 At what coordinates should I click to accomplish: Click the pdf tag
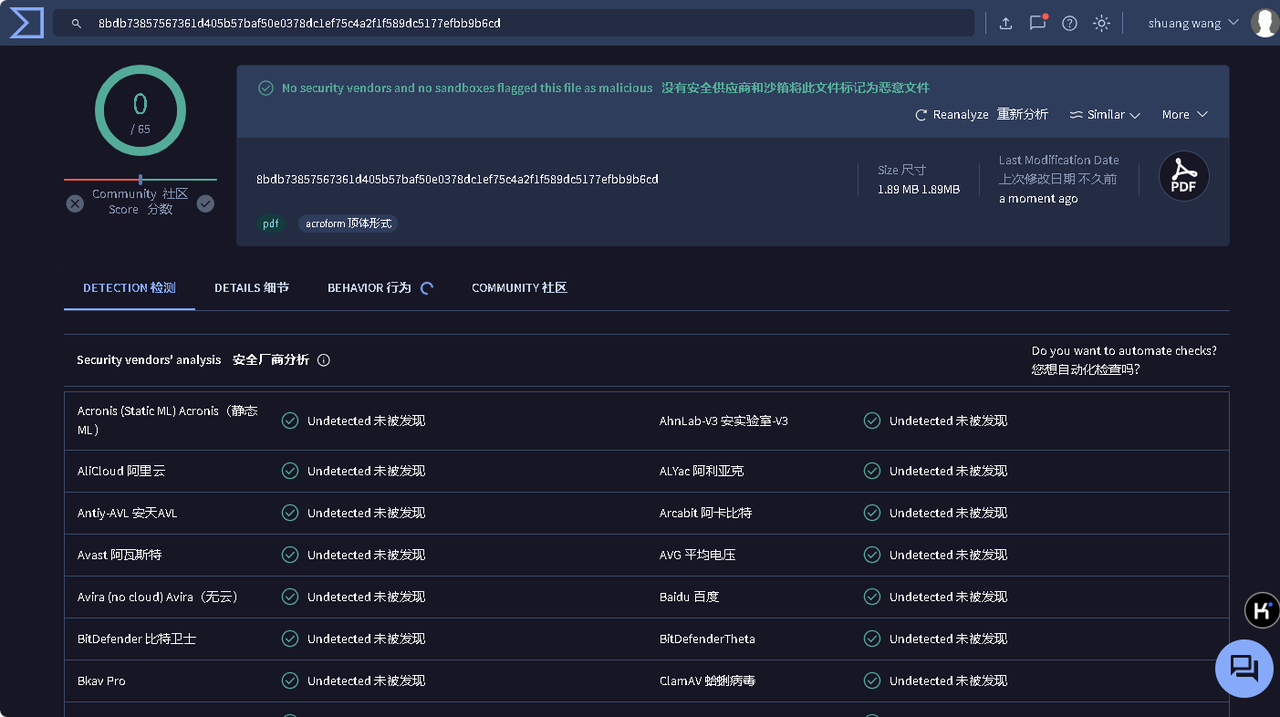270,224
